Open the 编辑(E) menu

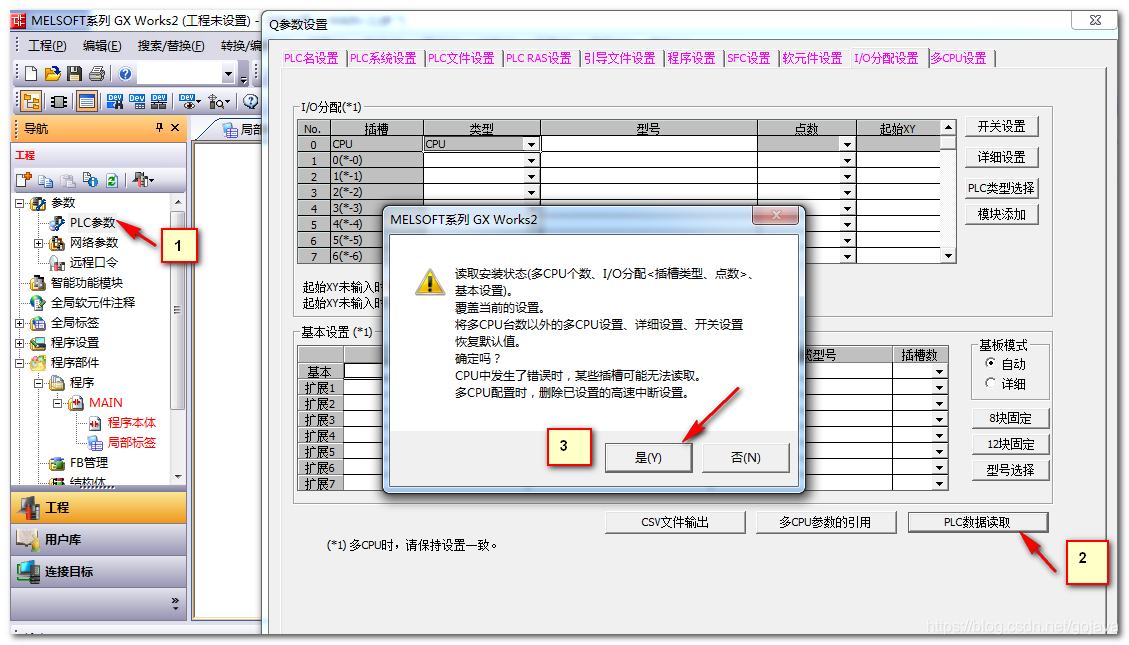(102, 46)
